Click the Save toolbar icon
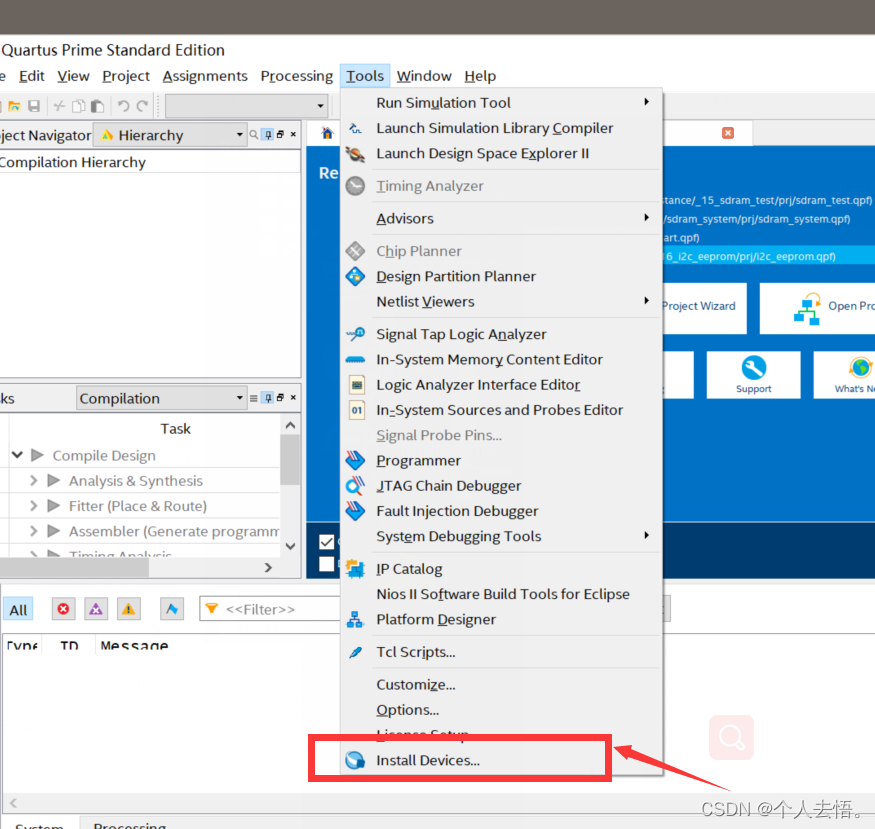Image resolution: width=875 pixels, height=829 pixels. (34, 106)
